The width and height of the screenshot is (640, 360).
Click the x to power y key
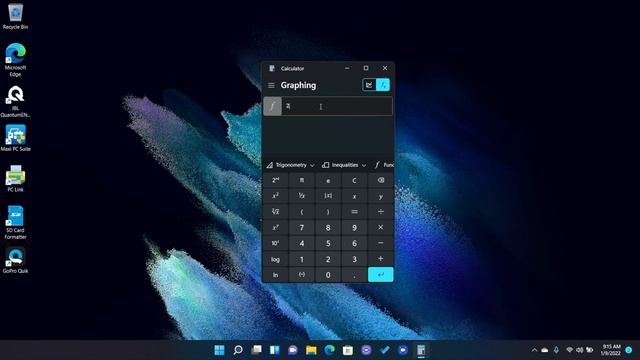pos(276,227)
